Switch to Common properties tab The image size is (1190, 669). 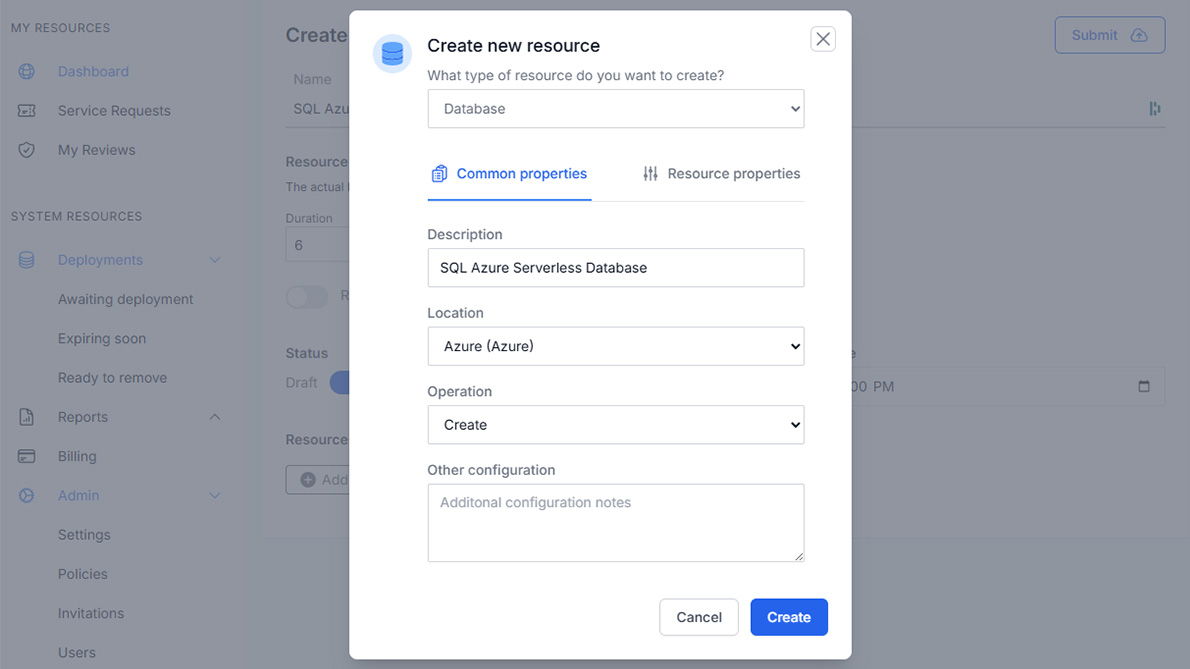coord(509,174)
